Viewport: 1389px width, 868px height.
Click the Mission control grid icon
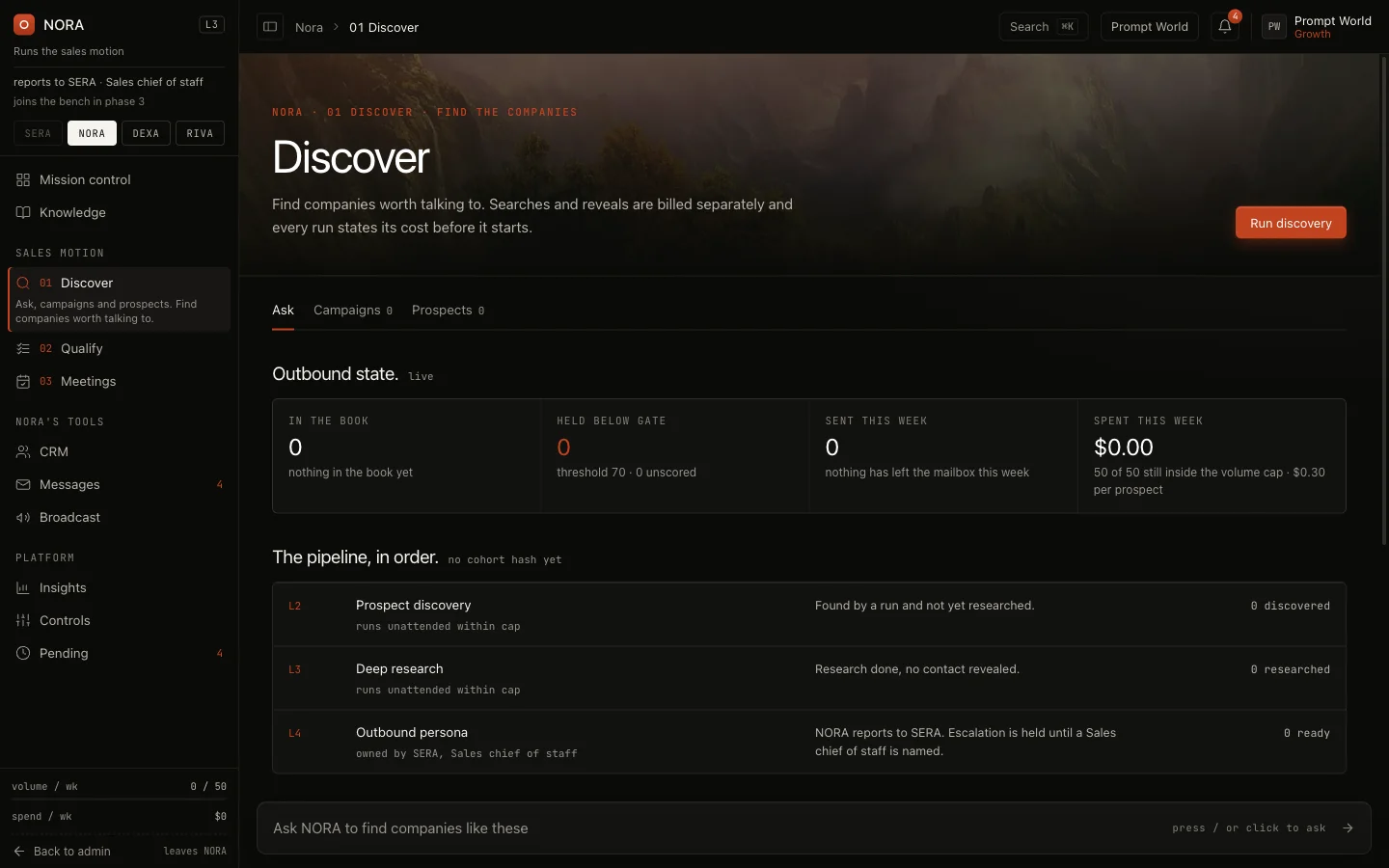[23, 180]
